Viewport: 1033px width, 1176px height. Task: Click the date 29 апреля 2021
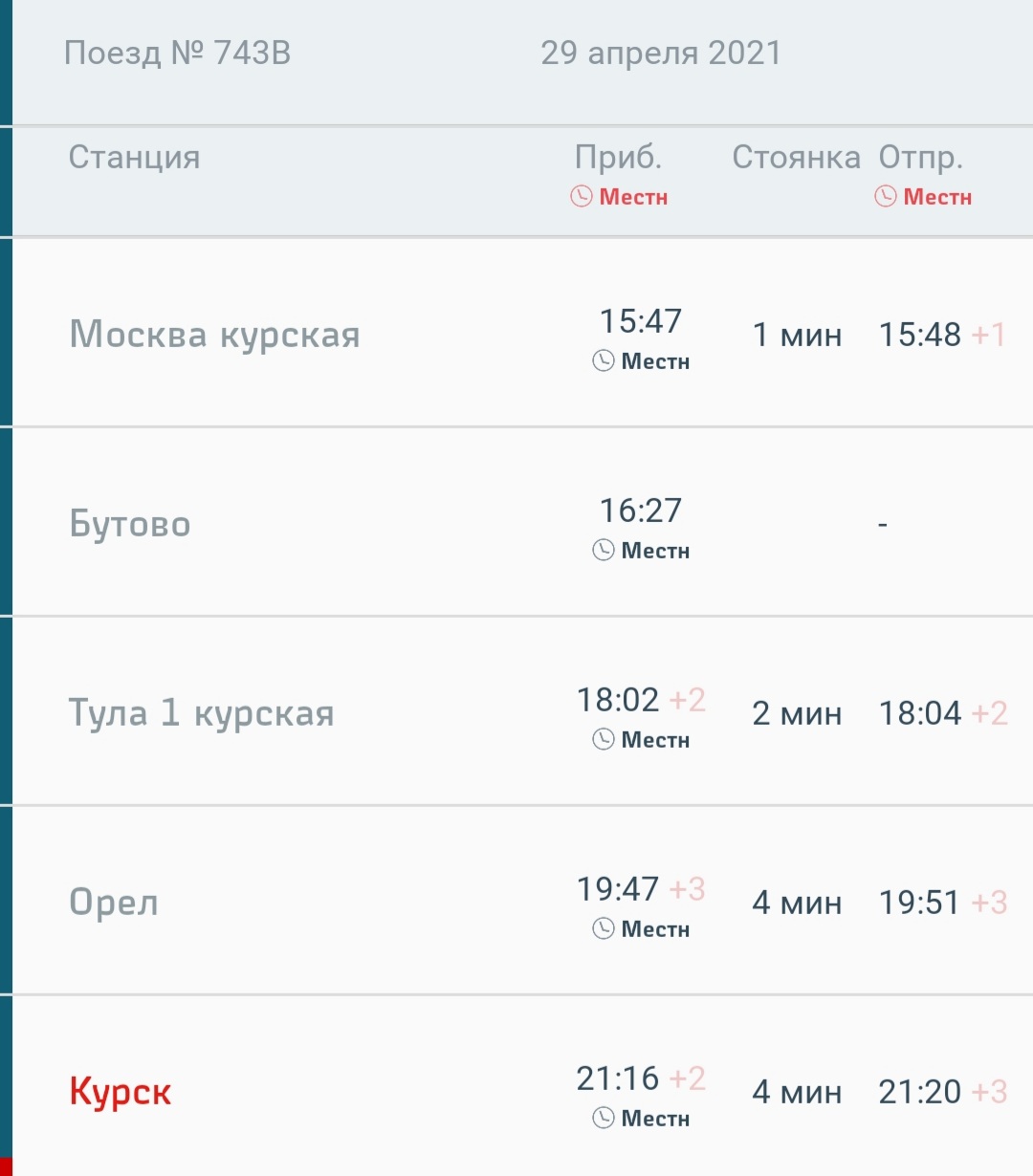[x=661, y=53]
